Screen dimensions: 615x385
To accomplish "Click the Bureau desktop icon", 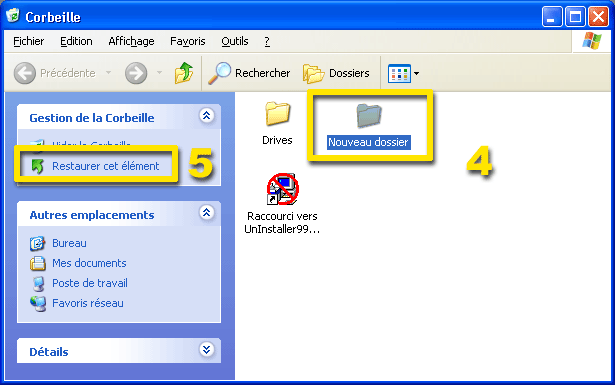I will click(37, 243).
